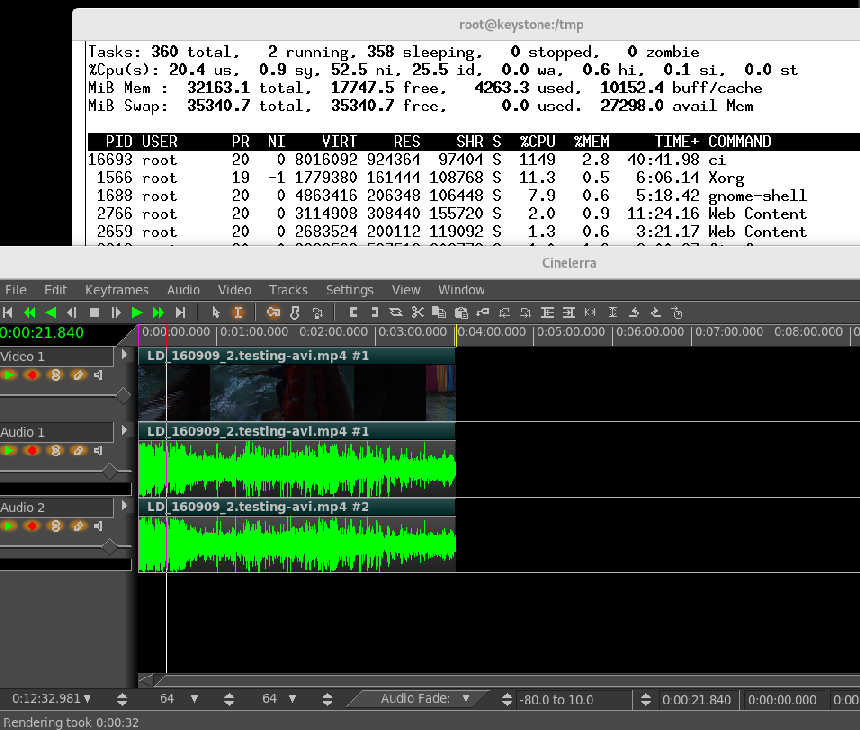Click the Paste clipboard icon in toolbar
This screenshot has height=730, width=860.
[x=461, y=313]
